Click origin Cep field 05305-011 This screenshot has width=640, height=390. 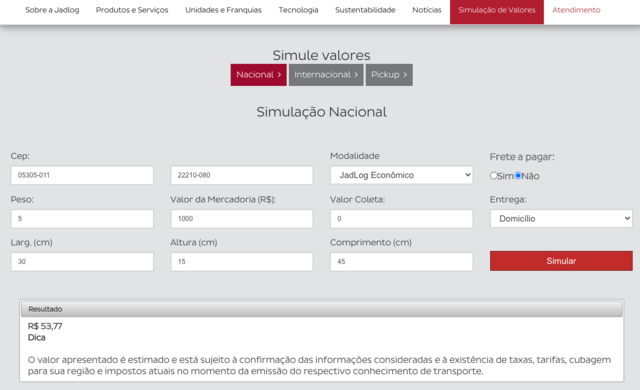82,175
